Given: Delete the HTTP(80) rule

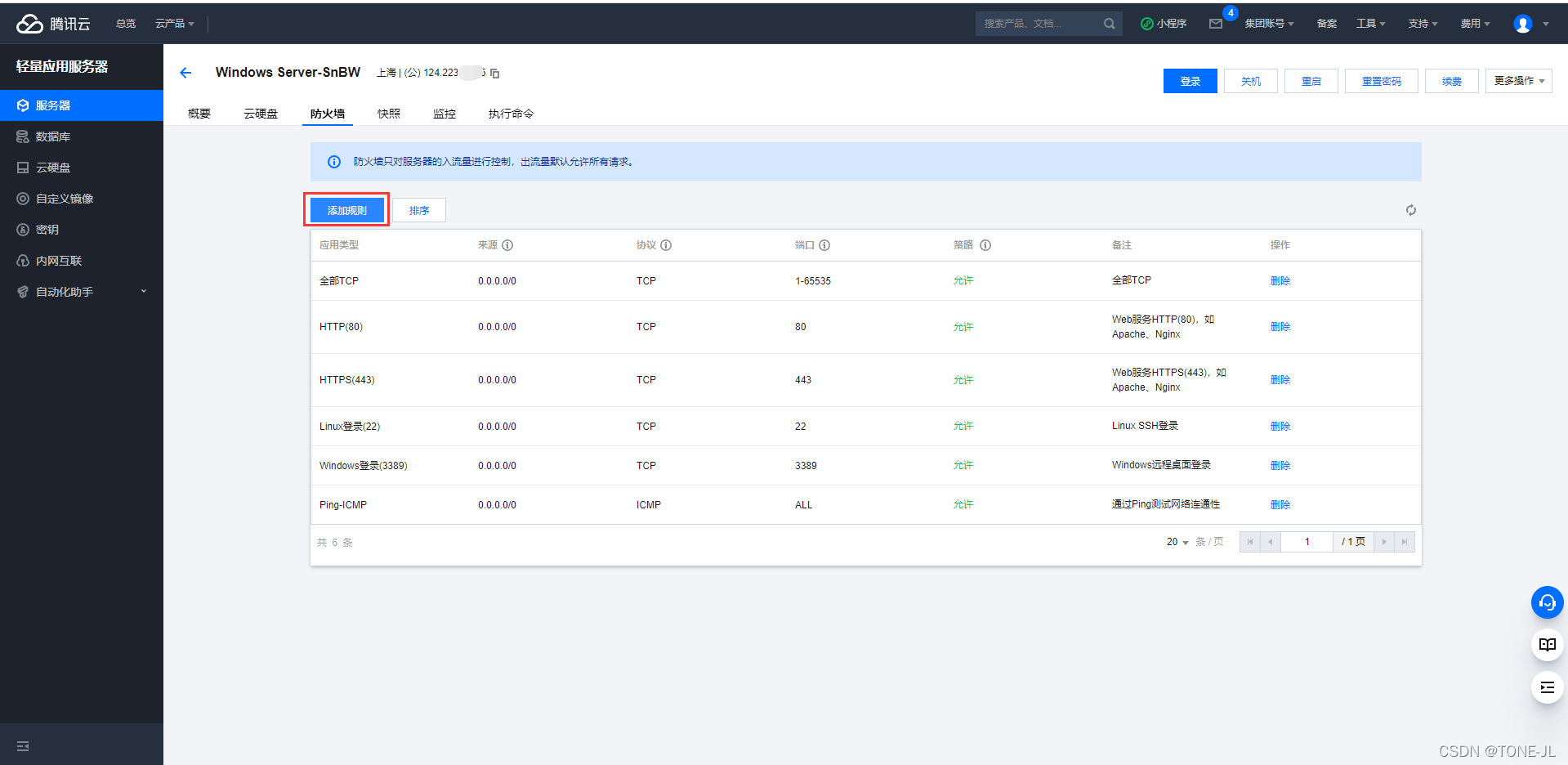Looking at the screenshot, I should pos(1280,327).
